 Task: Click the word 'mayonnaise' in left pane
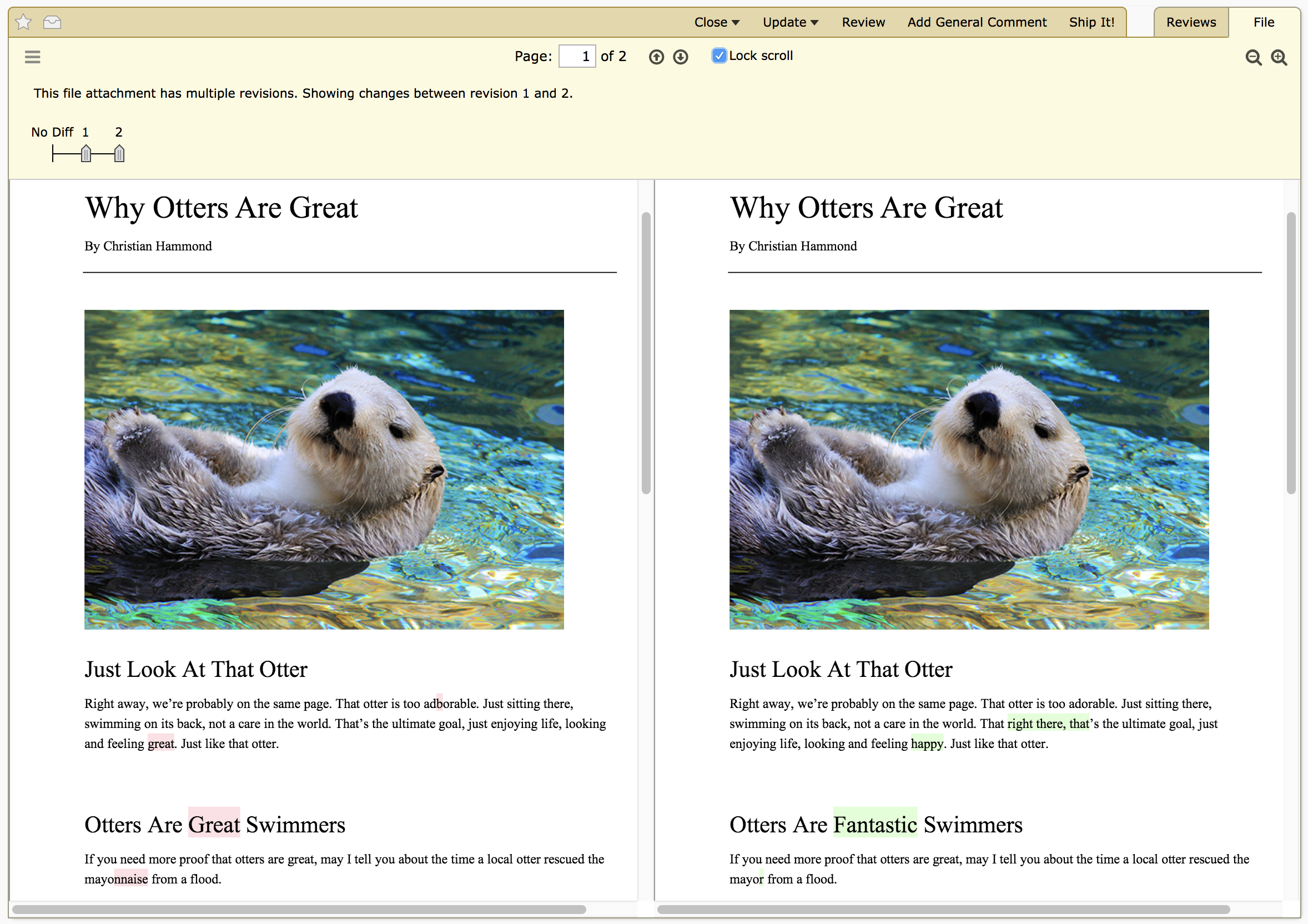[116, 879]
